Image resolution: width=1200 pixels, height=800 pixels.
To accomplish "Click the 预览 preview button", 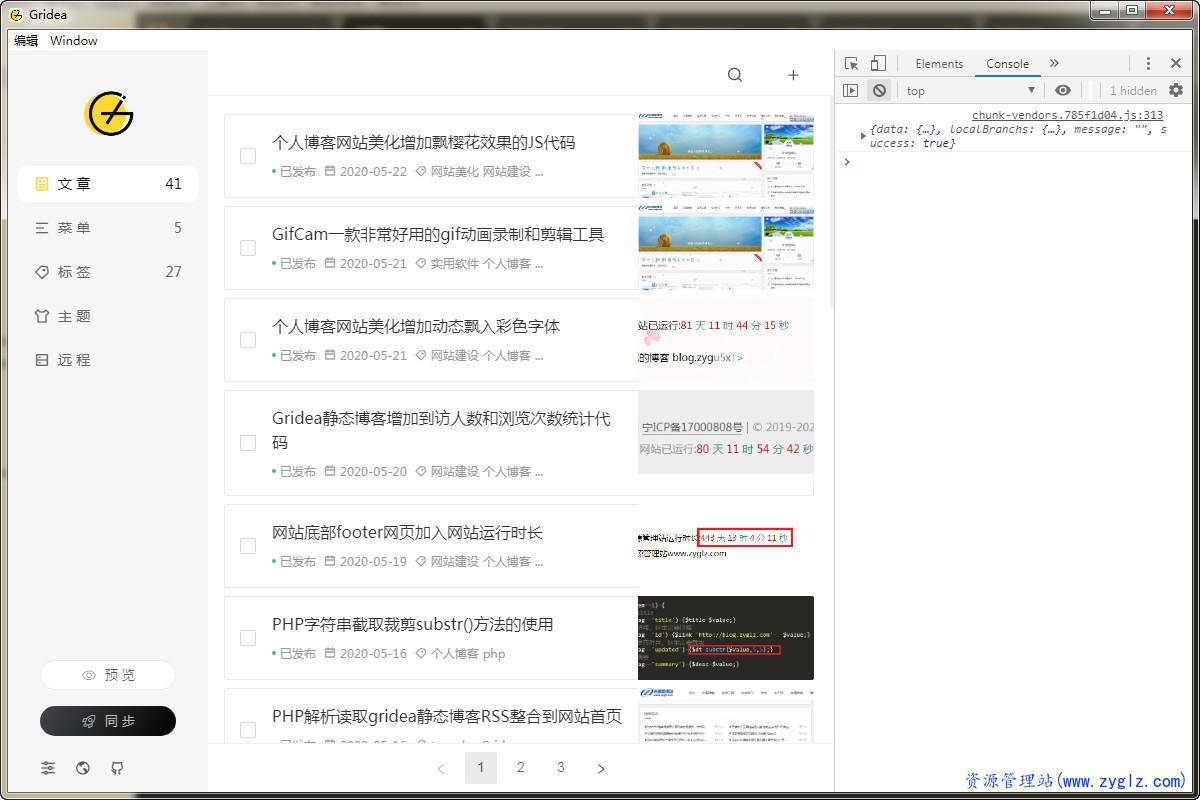I will pos(108,675).
